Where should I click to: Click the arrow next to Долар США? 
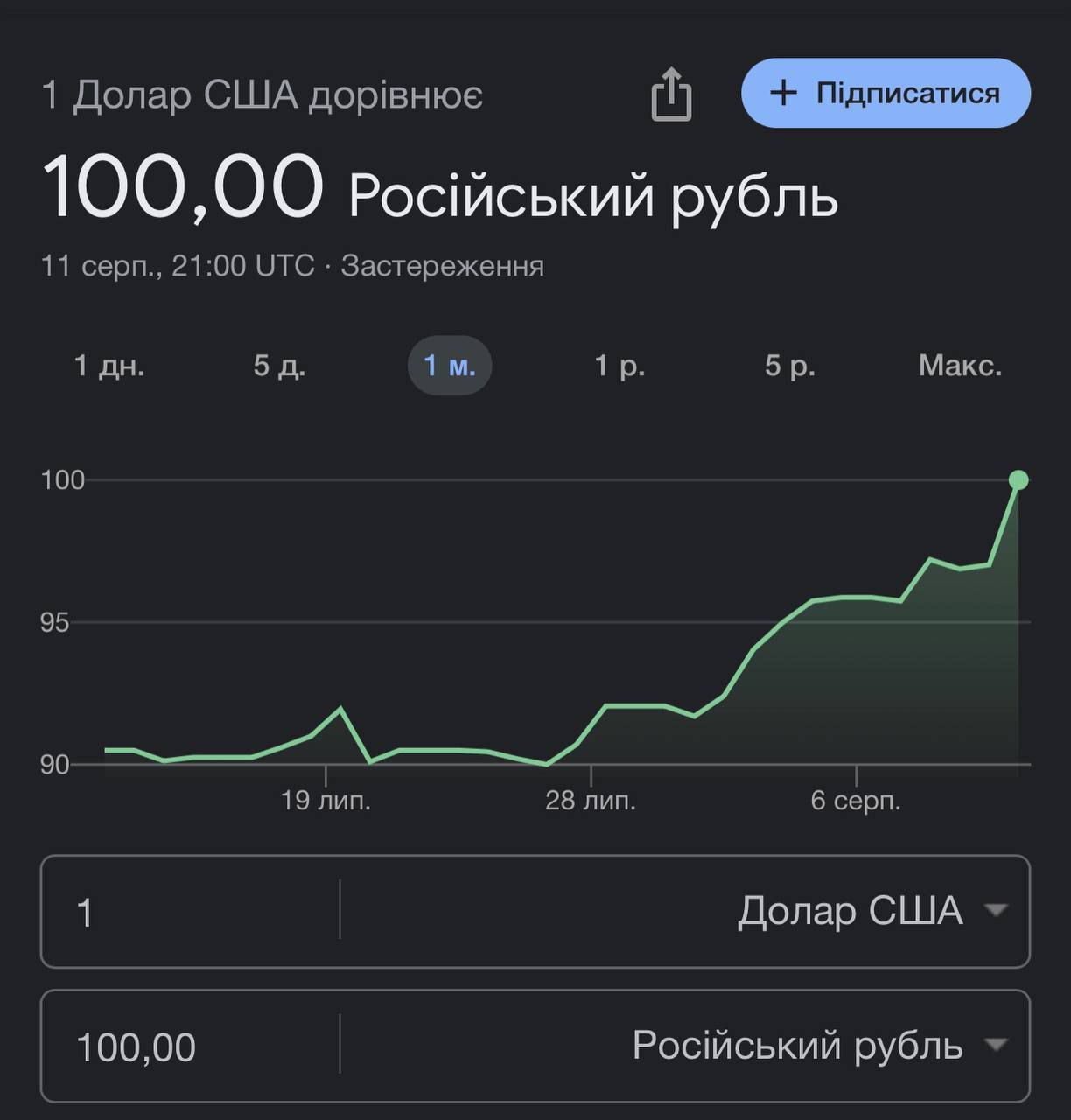pyautogui.click(x=995, y=911)
